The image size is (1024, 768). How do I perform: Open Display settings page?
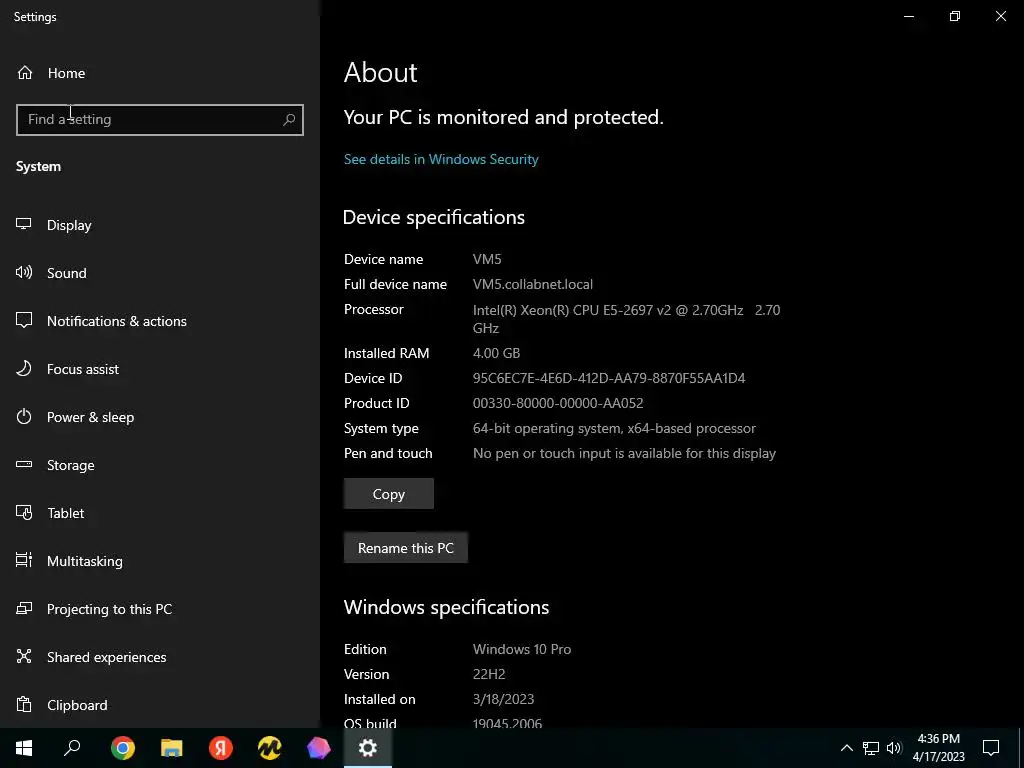tap(160, 225)
